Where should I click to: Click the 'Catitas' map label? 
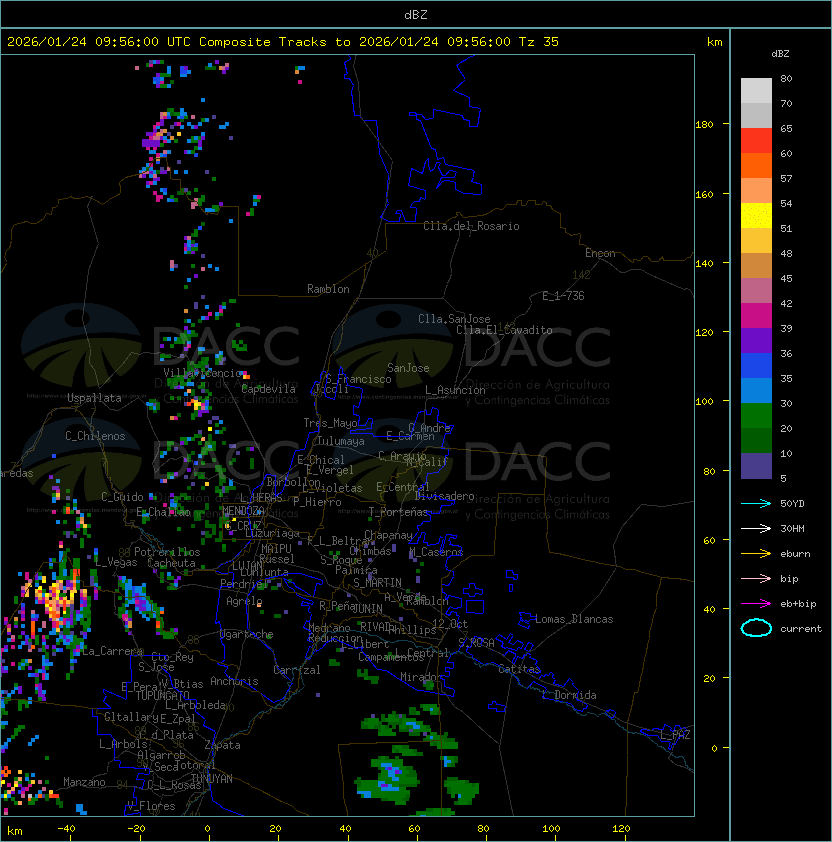point(519,669)
